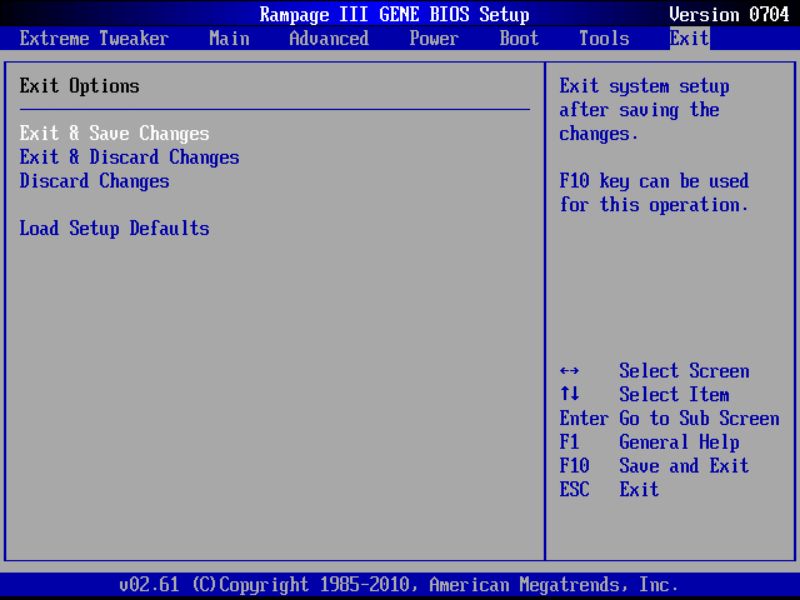Image resolution: width=800 pixels, height=600 pixels.
Task: Pick the standalone Discard Changes entry
Action: (94, 181)
